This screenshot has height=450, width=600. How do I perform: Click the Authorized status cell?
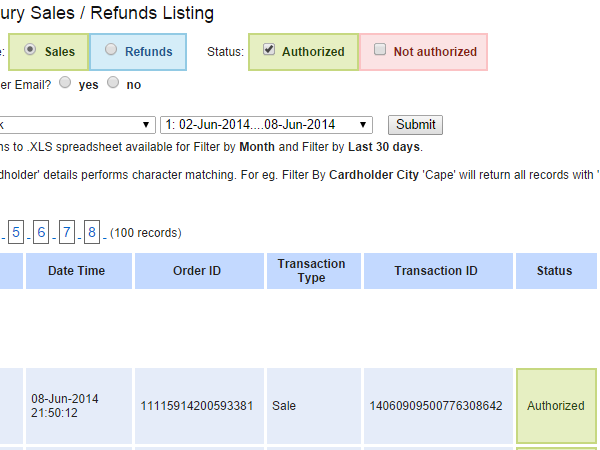[555, 406]
